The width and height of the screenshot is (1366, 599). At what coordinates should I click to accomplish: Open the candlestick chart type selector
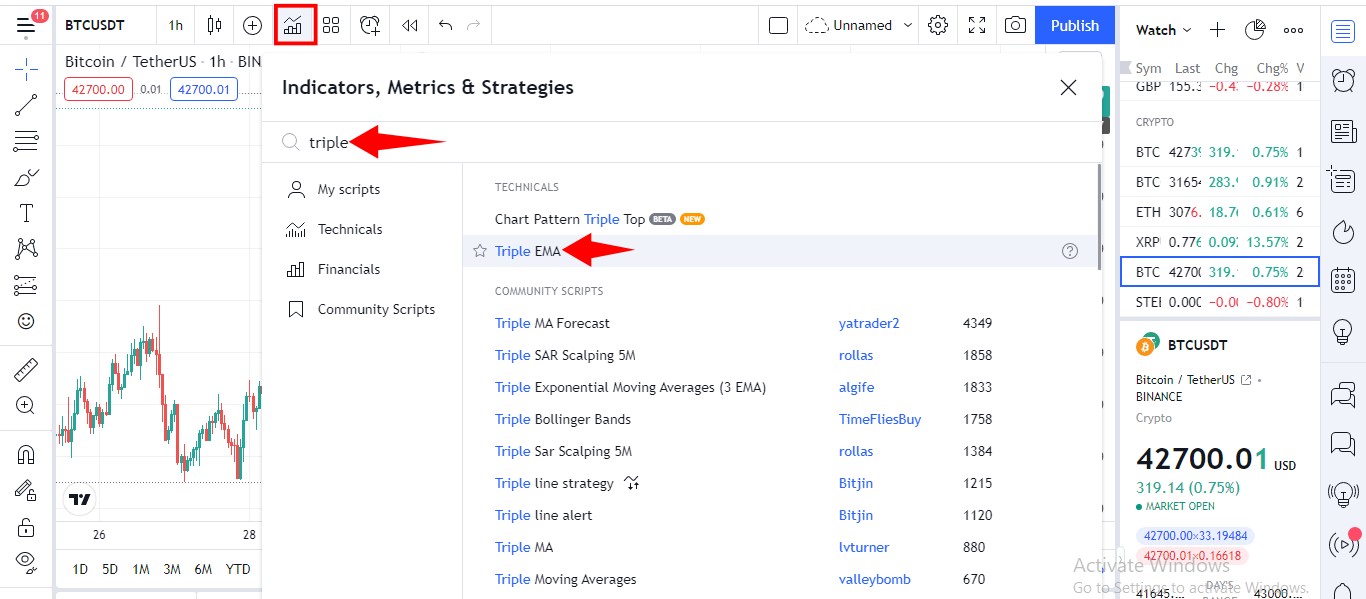tap(214, 25)
